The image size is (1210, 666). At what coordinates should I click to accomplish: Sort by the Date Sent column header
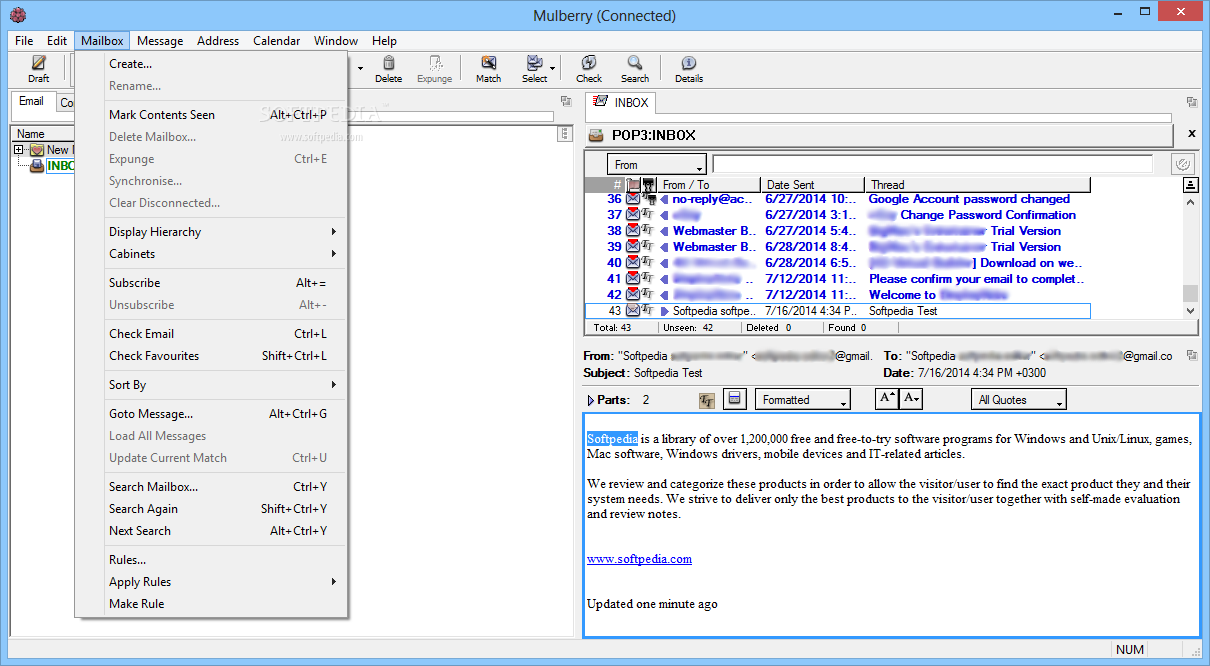tap(811, 185)
